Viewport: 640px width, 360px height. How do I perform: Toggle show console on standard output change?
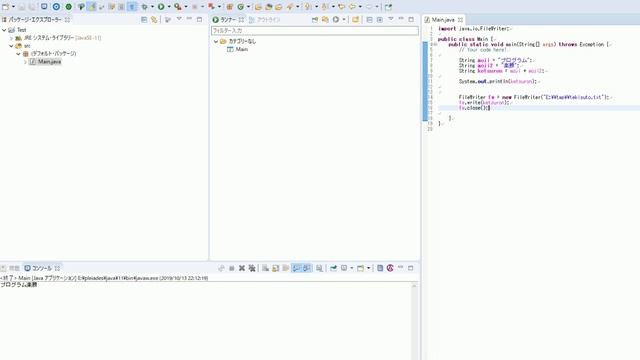tap(296, 268)
